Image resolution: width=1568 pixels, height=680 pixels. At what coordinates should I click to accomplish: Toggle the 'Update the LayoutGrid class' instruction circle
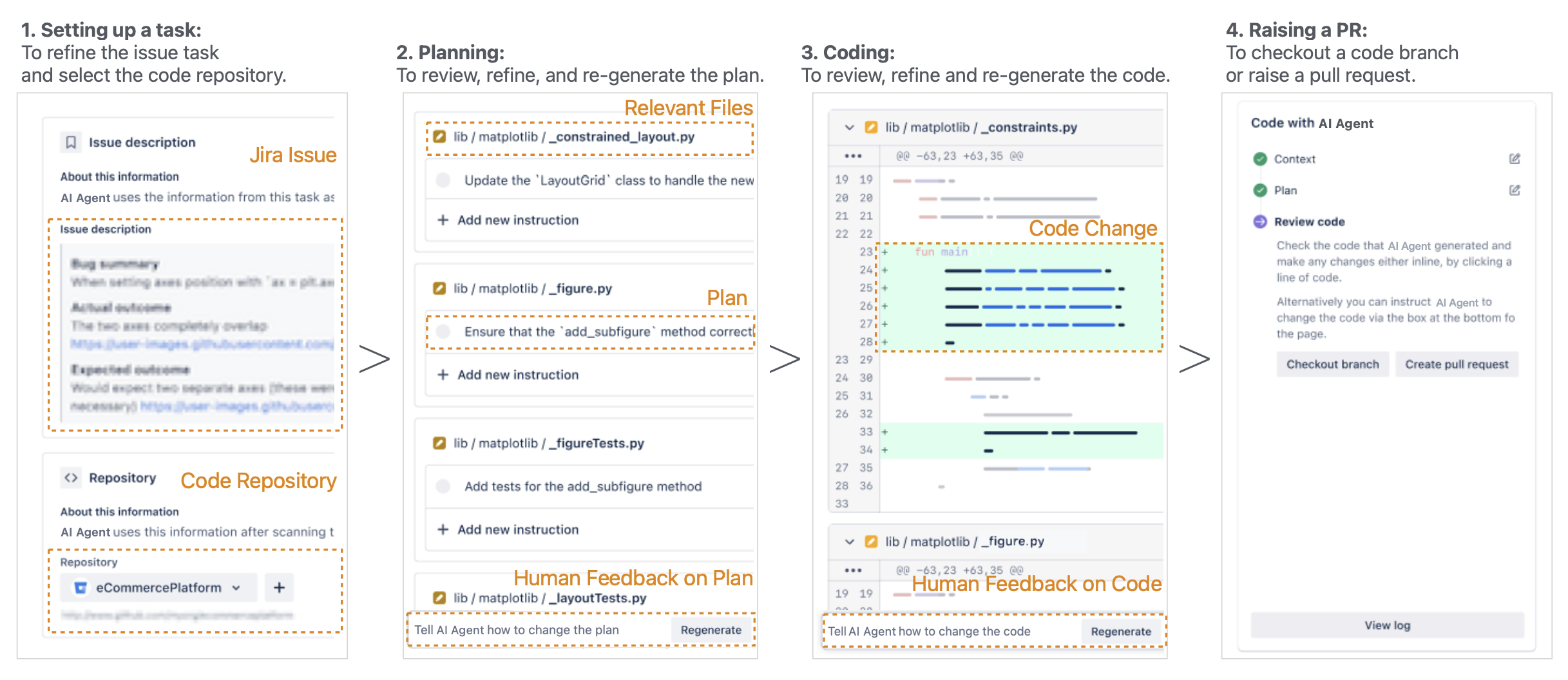tap(443, 180)
